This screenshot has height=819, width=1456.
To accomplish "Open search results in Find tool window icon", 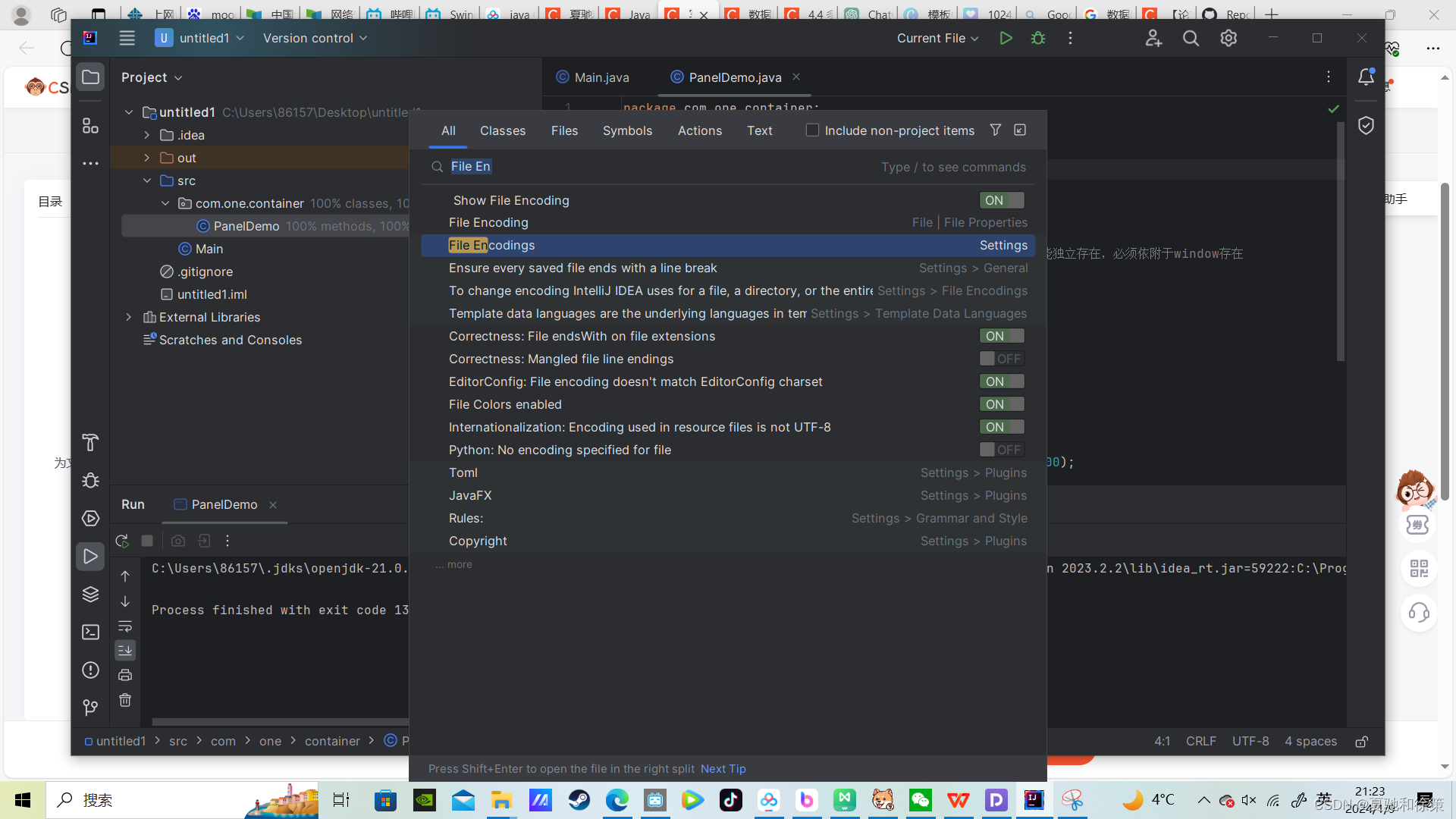I will point(1020,130).
